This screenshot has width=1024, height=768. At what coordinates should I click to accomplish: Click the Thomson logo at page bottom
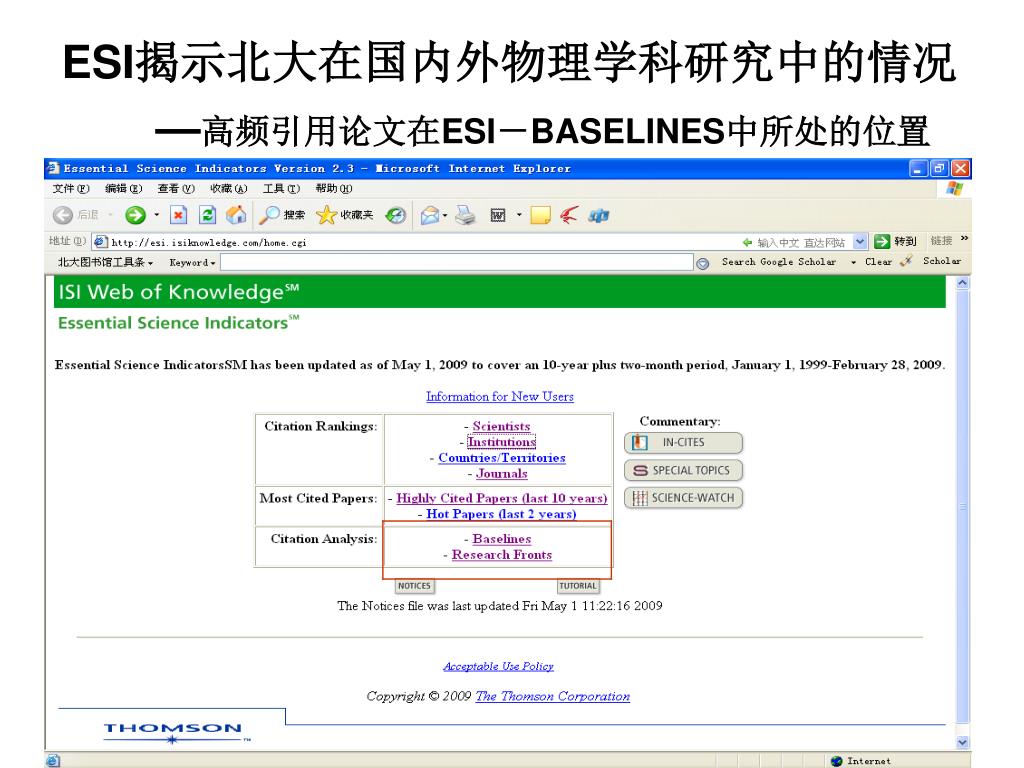click(x=174, y=732)
